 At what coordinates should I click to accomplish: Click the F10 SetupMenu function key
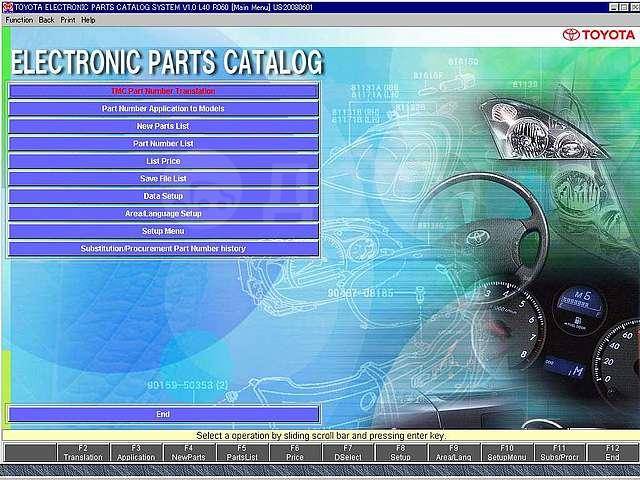pyautogui.click(x=507, y=453)
